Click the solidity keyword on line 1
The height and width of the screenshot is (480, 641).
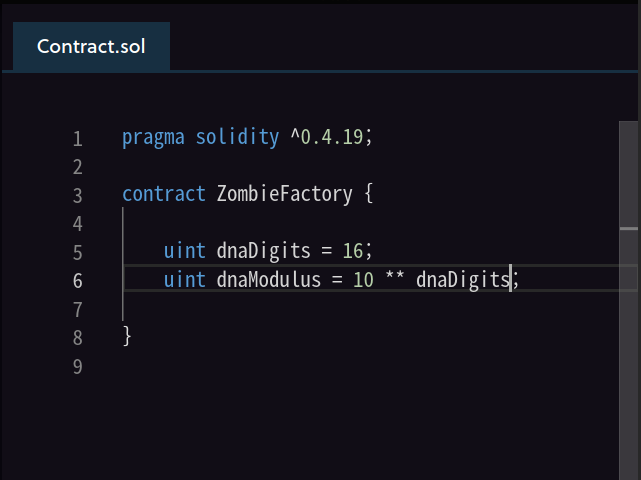[x=237, y=137]
